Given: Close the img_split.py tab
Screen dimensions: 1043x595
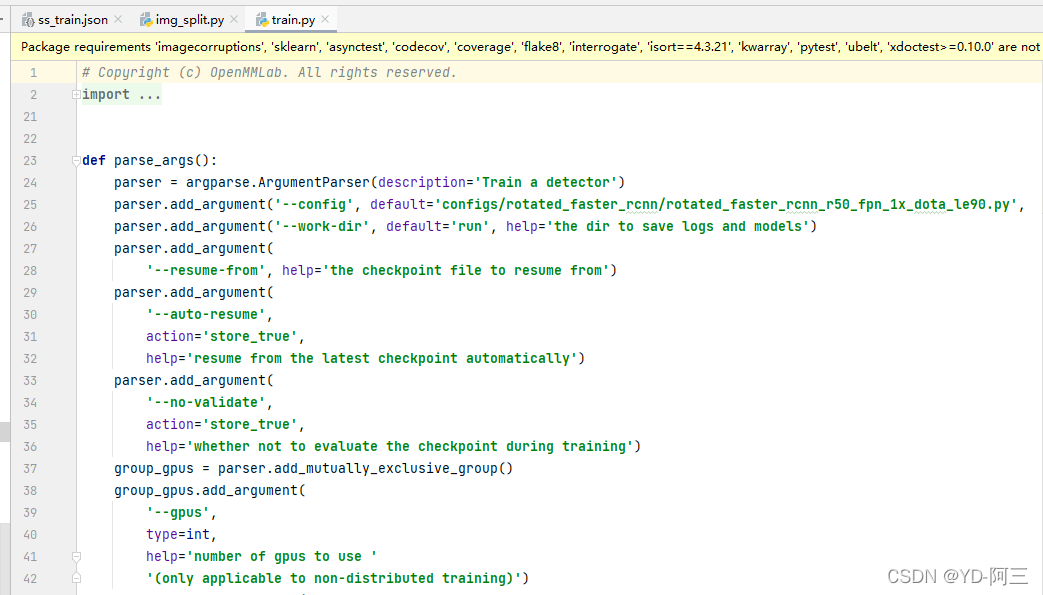Looking at the screenshot, I should [234, 19].
